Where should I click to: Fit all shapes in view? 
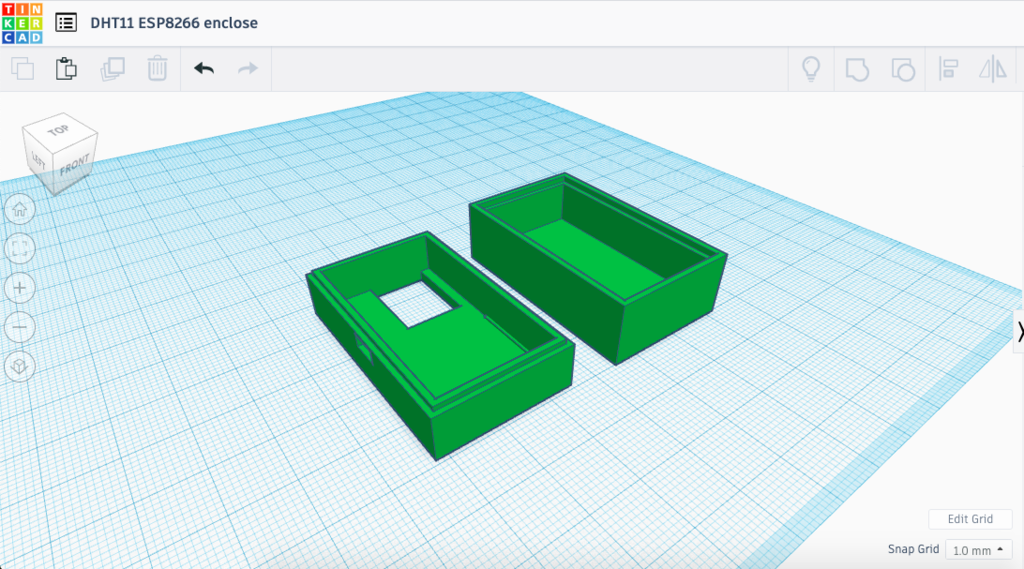click(20, 249)
